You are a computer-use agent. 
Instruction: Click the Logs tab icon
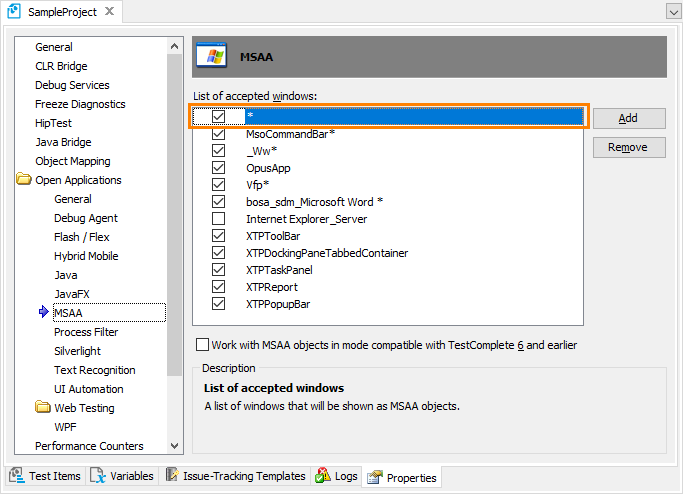point(323,477)
